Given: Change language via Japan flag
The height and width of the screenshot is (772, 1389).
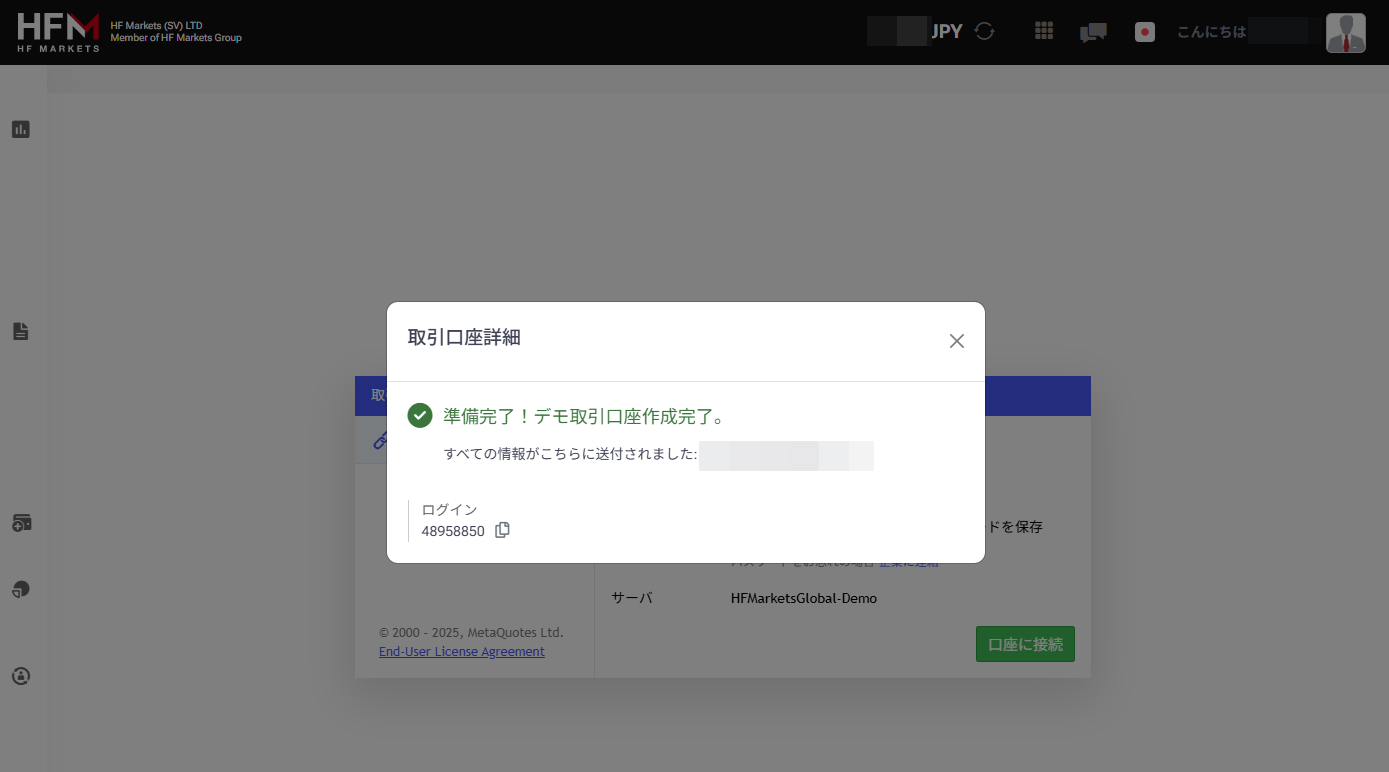Looking at the screenshot, I should (1145, 32).
